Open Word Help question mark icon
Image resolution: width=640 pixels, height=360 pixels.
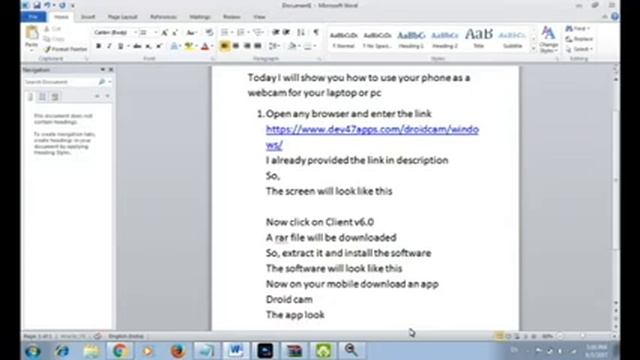click(615, 17)
